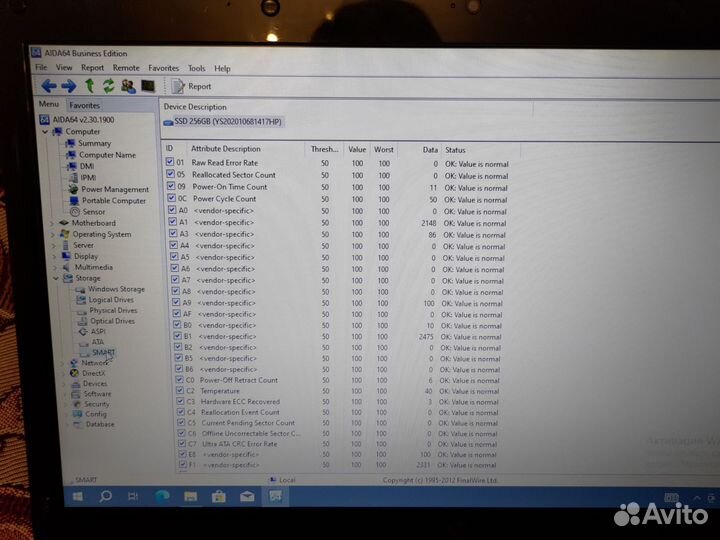
Task: Open the Favorites menu
Action: click(163, 68)
